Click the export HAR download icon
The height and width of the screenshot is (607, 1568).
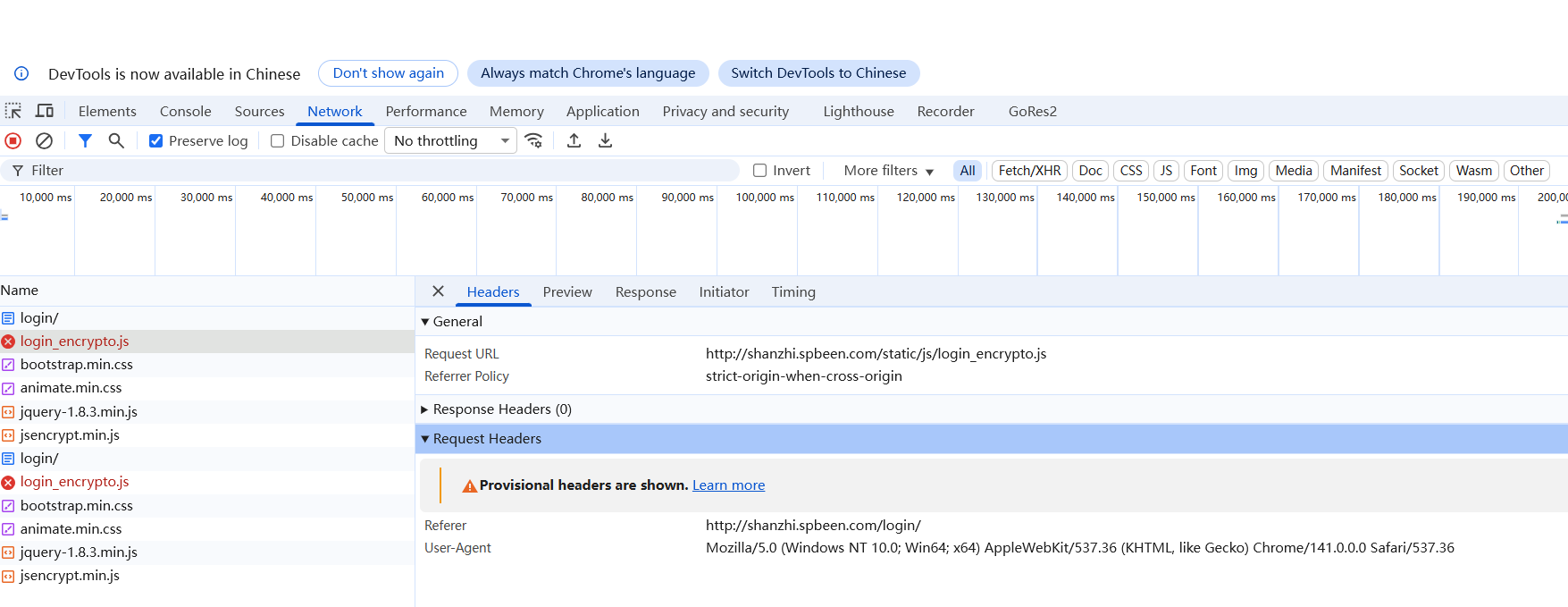tap(605, 140)
